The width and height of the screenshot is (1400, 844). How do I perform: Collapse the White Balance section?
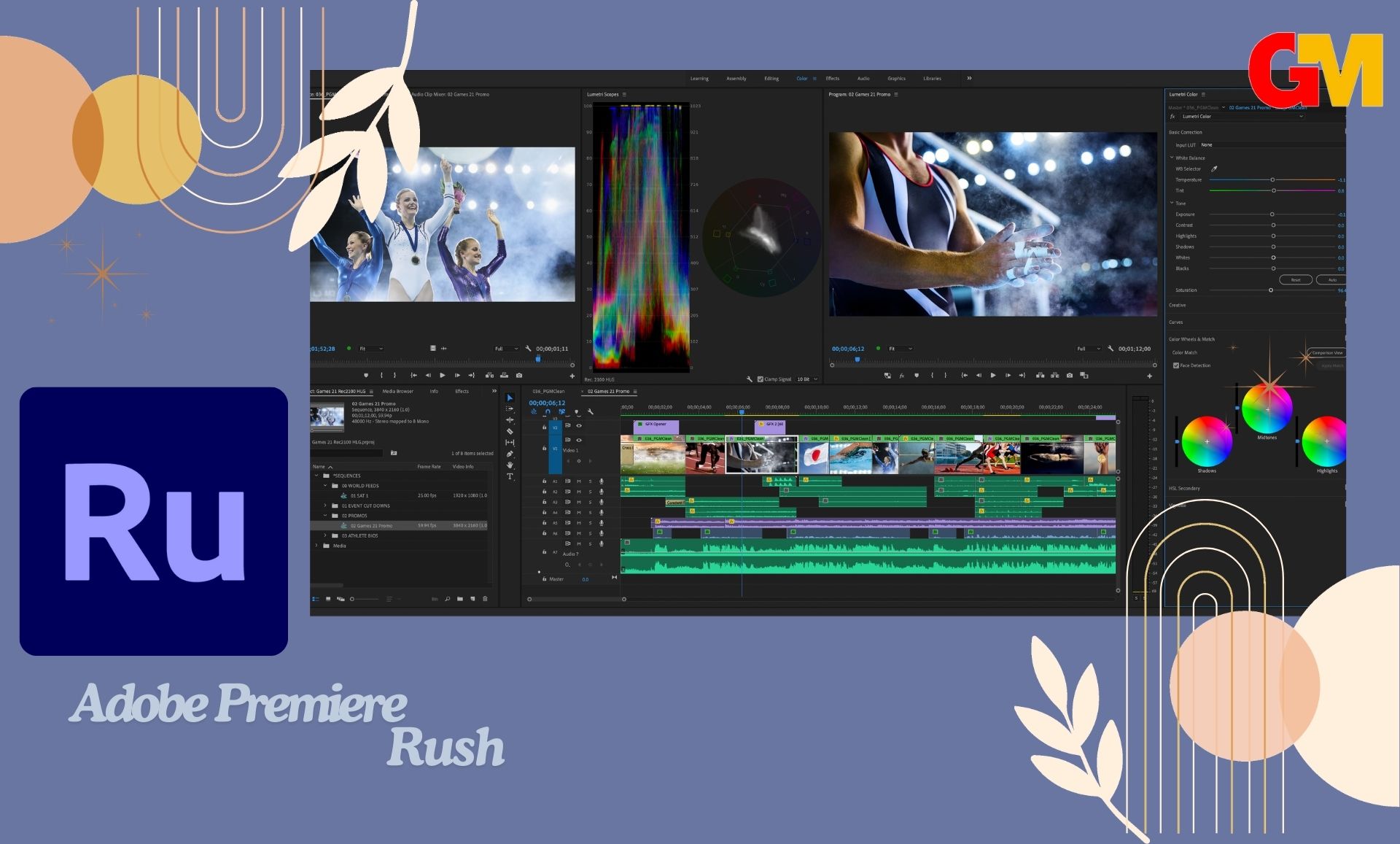[1172, 158]
